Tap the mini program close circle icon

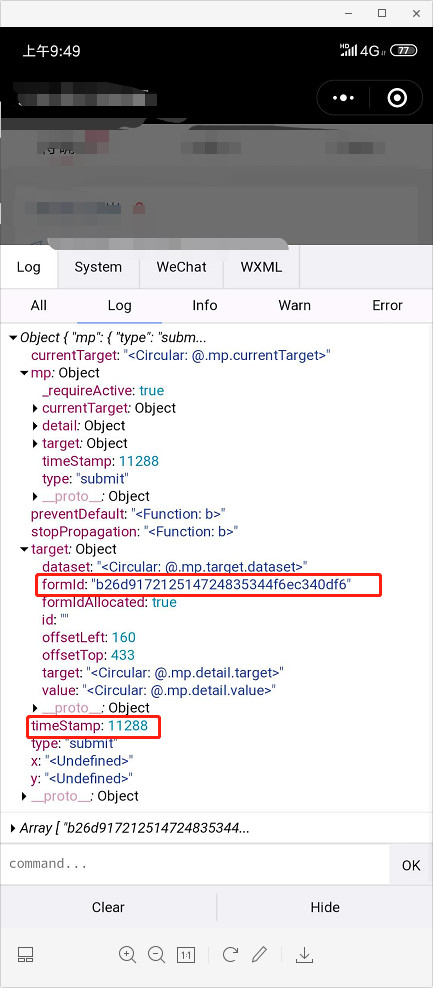click(x=397, y=98)
